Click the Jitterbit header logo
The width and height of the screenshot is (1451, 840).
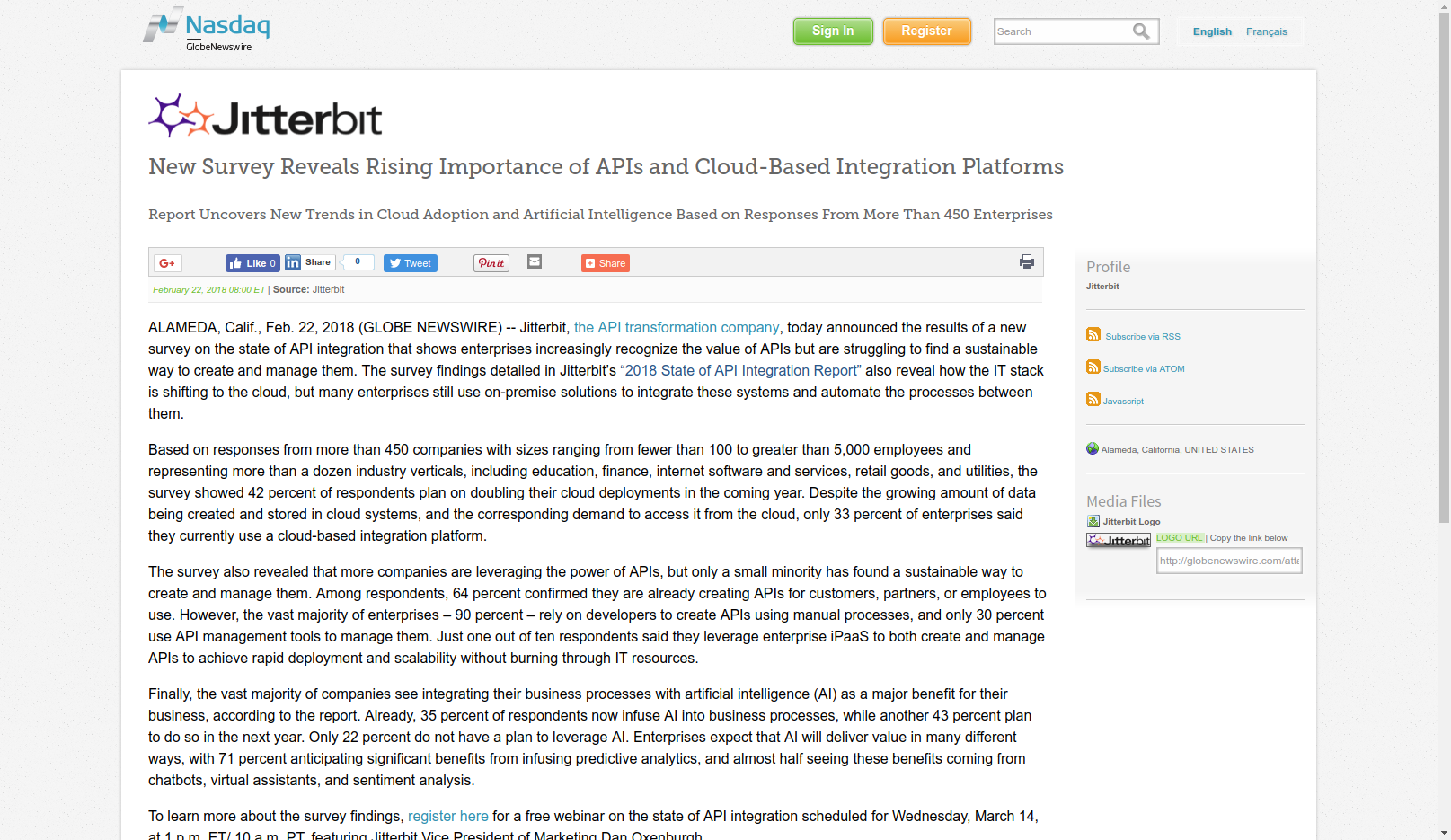click(x=265, y=116)
